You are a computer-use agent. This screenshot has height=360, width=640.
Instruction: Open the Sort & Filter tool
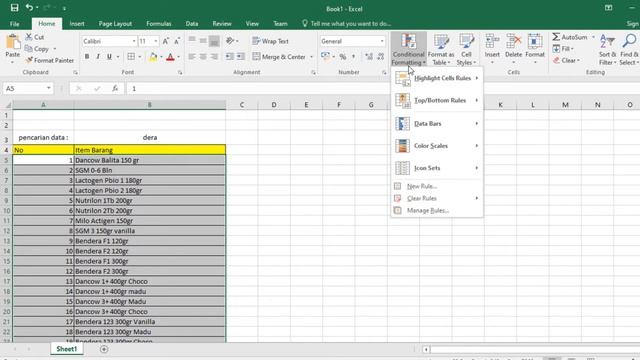coord(607,50)
